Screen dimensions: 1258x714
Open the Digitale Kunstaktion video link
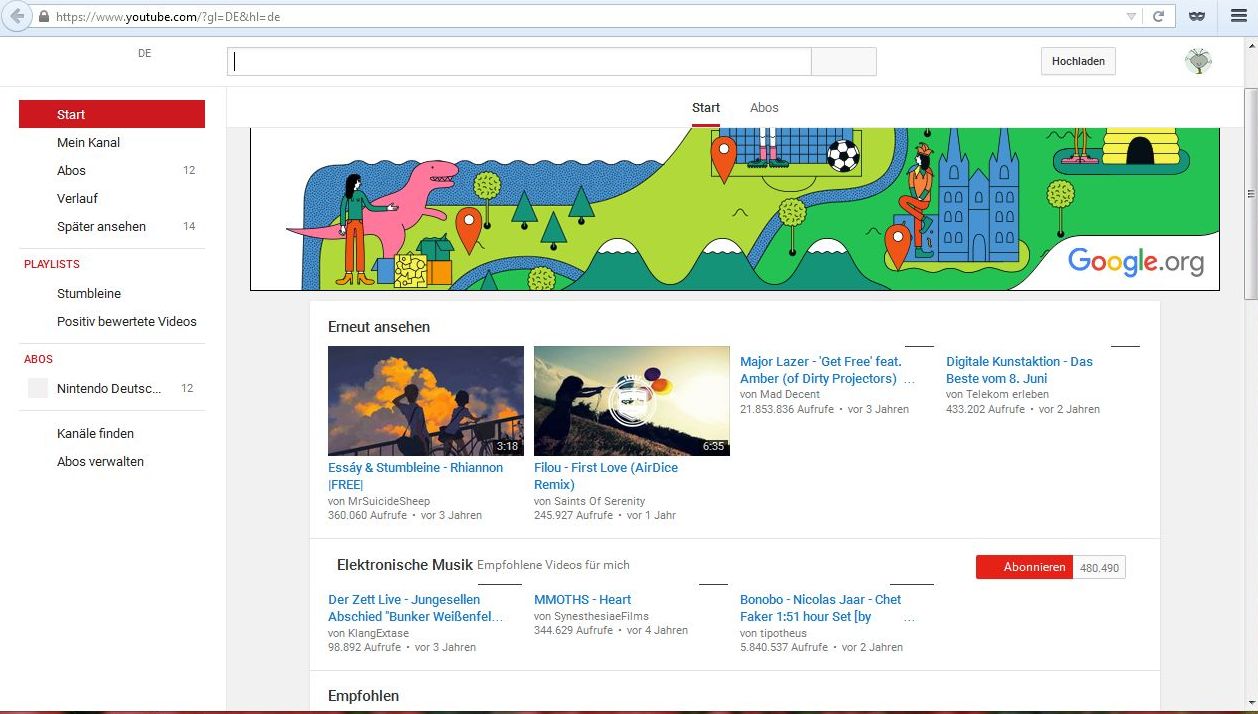(1020, 370)
